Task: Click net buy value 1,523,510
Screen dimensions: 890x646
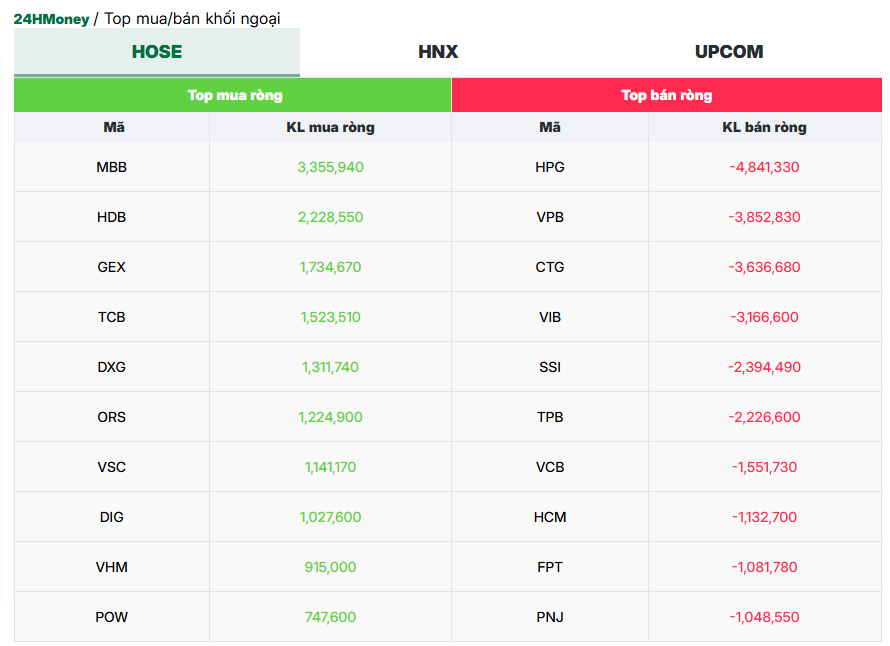Action: [x=330, y=317]
